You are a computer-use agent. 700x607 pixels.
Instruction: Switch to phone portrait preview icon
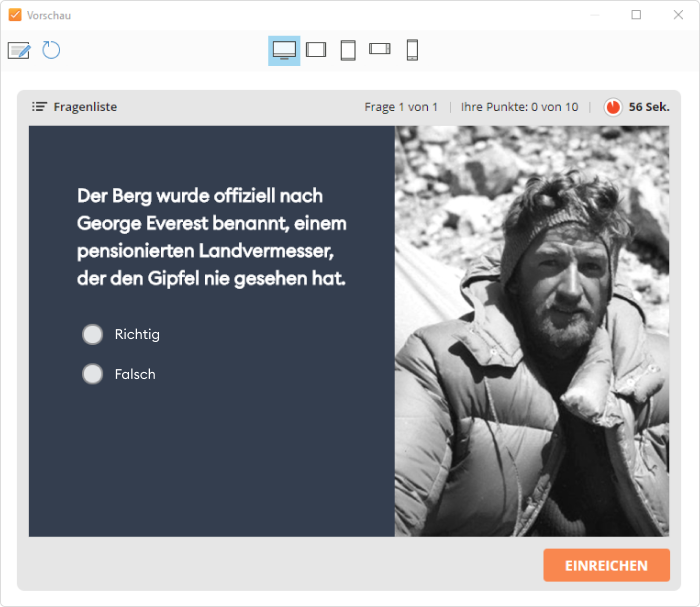pyautogui.click(x=412, y=50)
